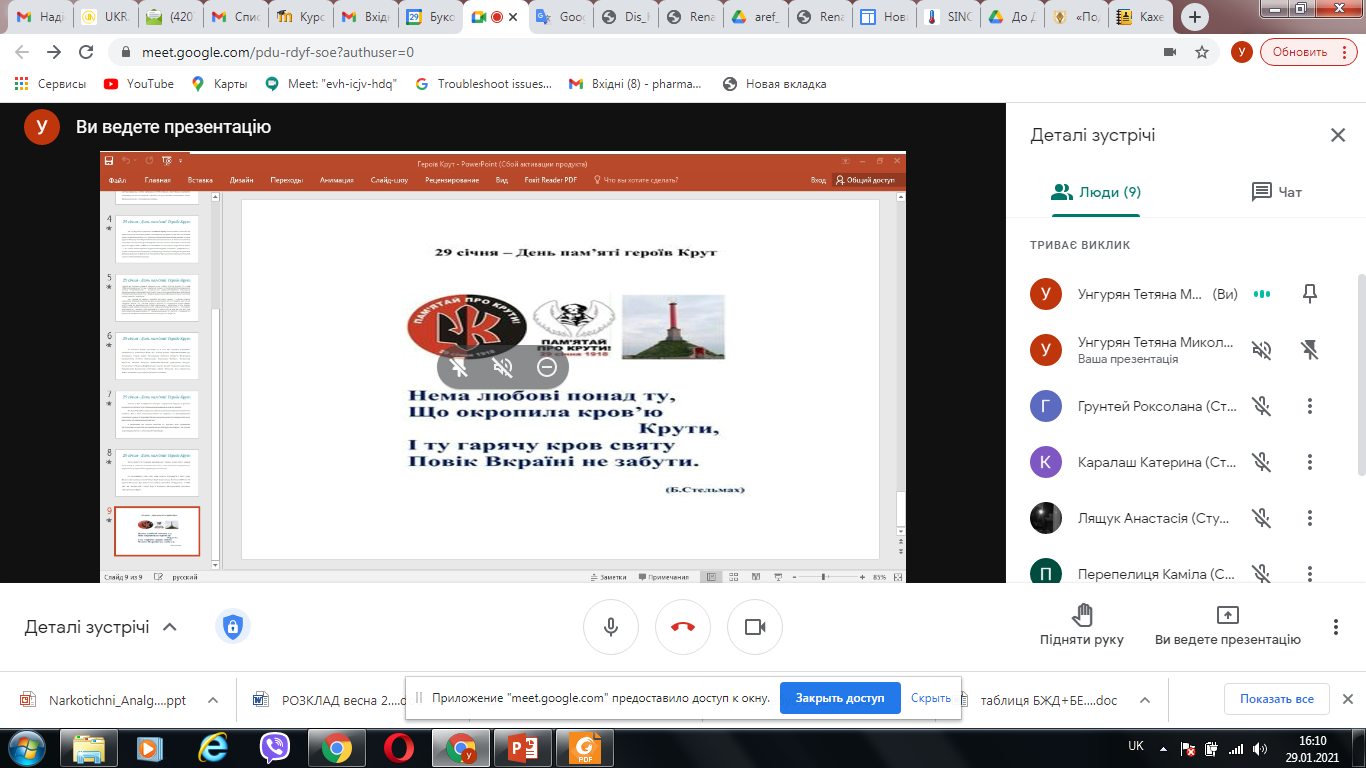Bookmark this page with the star icon

[x=1202, y=52]
